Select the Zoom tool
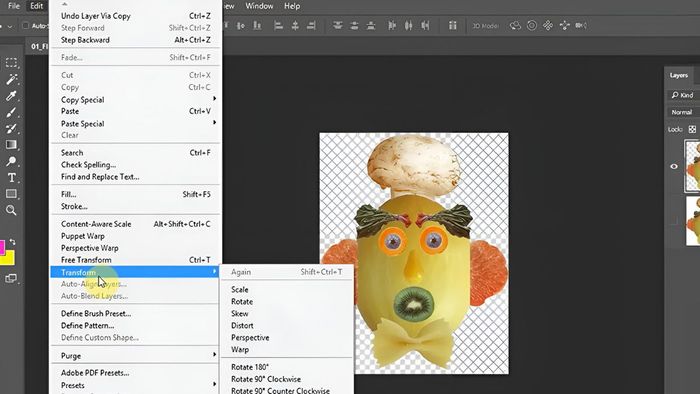 [11, 210]
